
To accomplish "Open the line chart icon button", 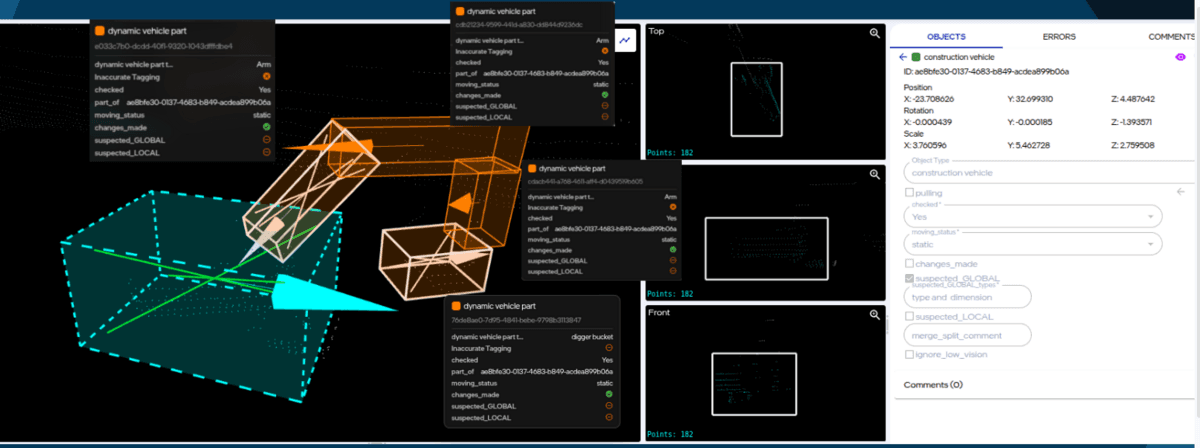I will tap(625, 40).
